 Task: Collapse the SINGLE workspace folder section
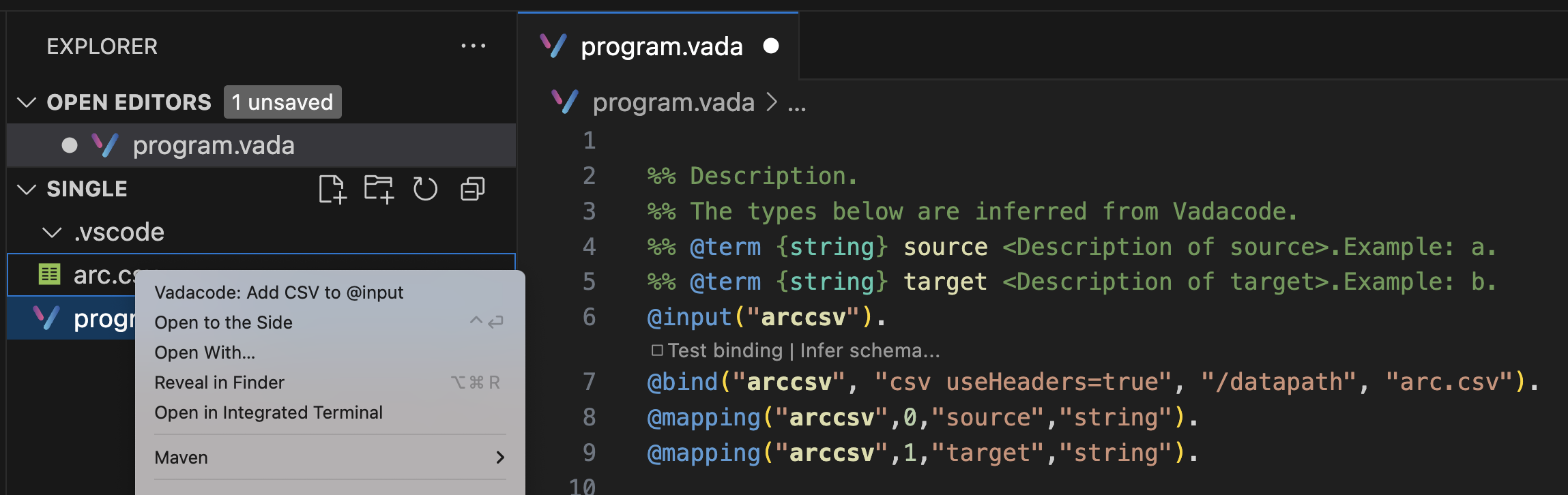pos(27,189)
